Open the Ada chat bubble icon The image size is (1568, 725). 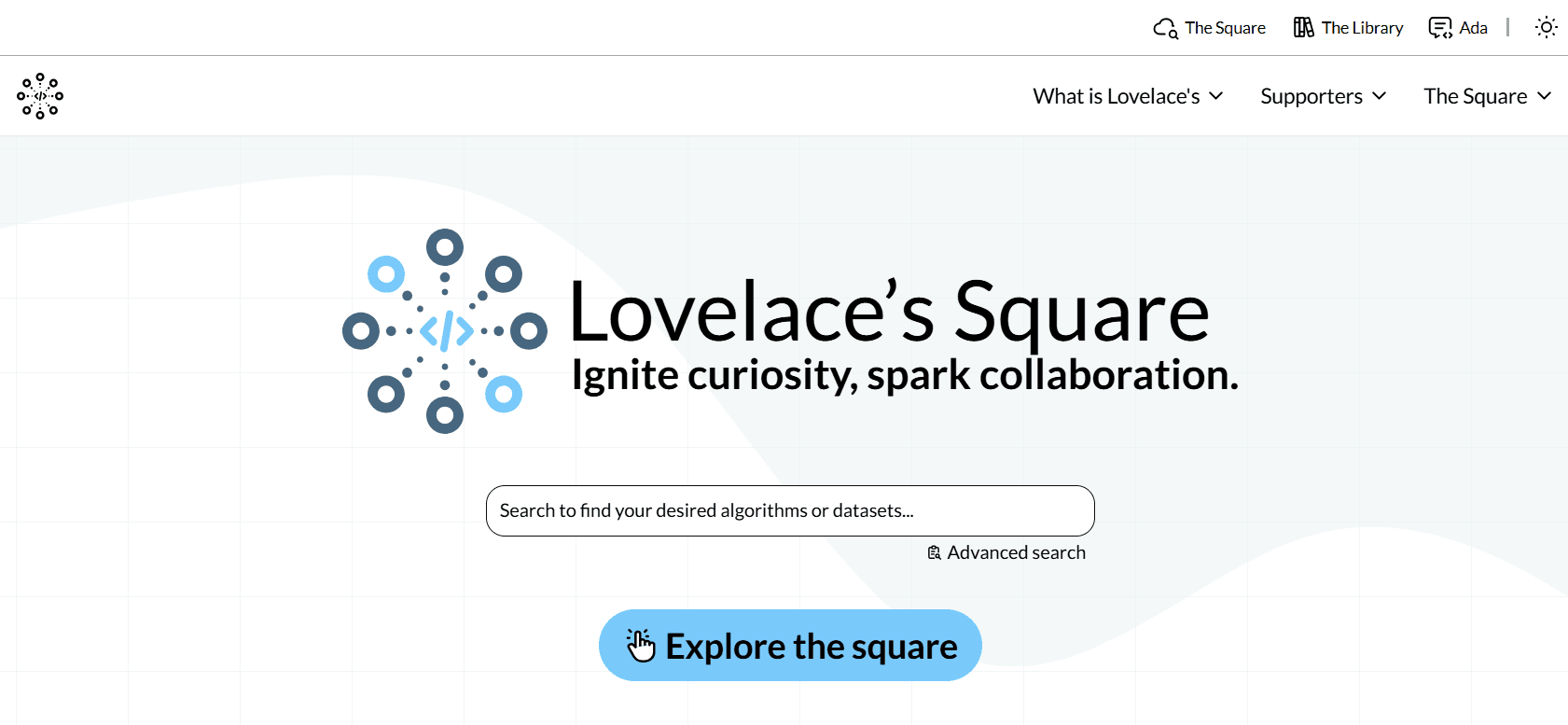click(1439, 27)
